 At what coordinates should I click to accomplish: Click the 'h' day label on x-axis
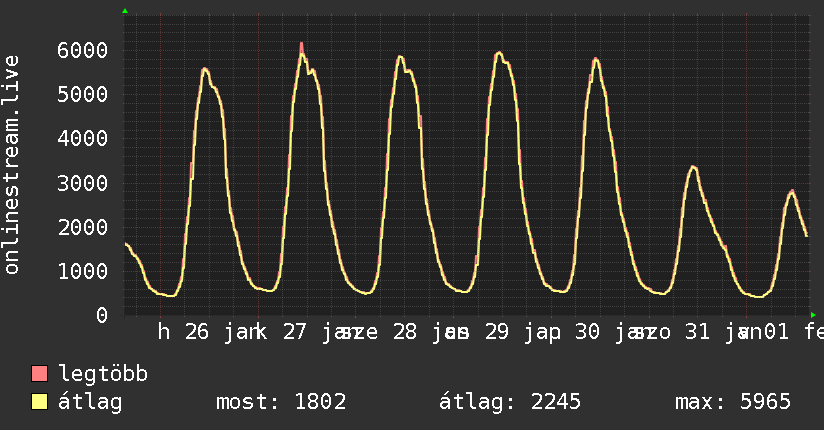click(164, 332)
